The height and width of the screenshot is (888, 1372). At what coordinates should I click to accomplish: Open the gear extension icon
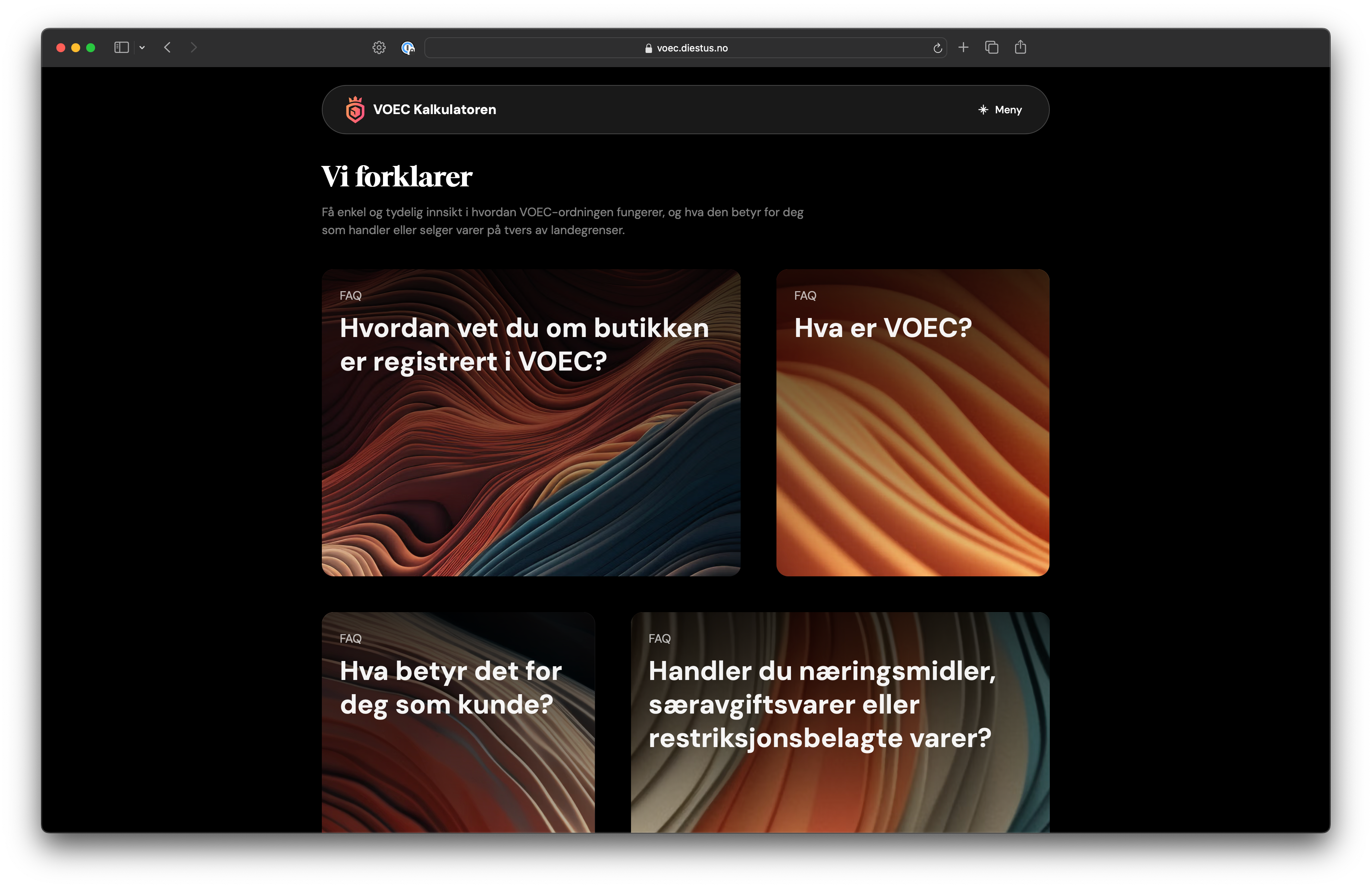click(379, 48)
